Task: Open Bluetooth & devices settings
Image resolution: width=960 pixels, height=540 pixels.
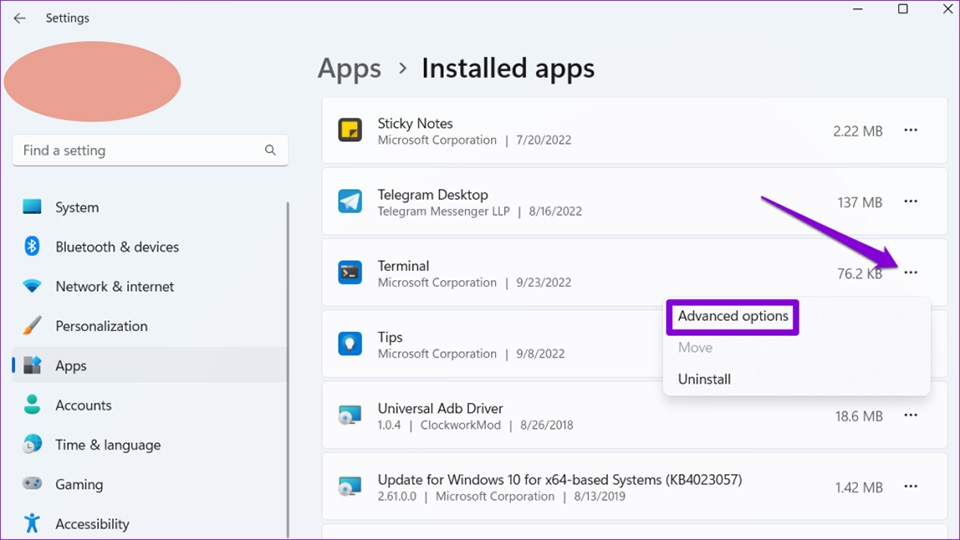Action: (x=149, y=247)
